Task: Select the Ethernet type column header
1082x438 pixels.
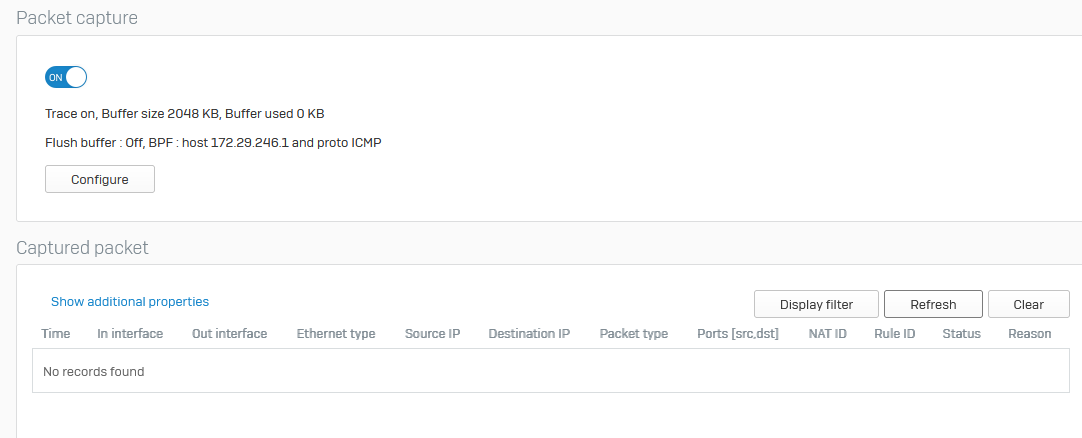Action: point(336,334)
